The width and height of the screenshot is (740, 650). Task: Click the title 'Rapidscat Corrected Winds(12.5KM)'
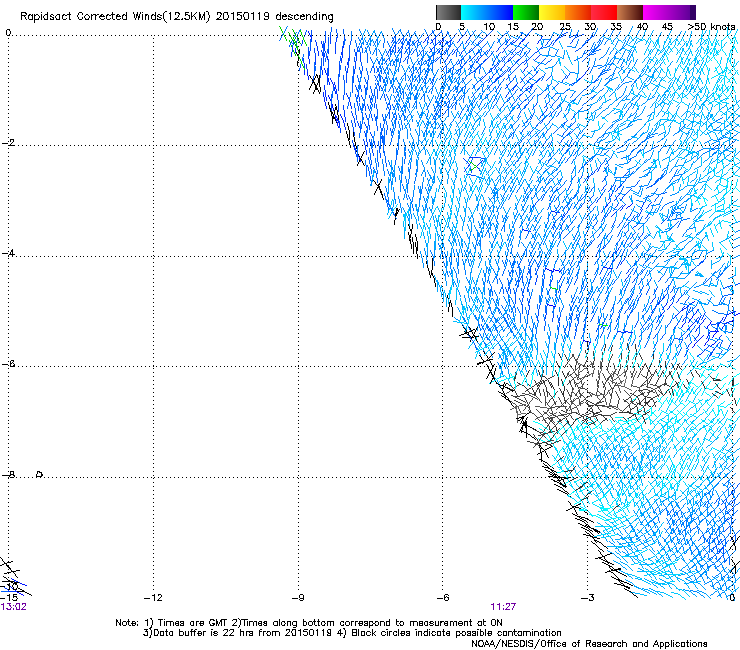click(x=115, y=17)
